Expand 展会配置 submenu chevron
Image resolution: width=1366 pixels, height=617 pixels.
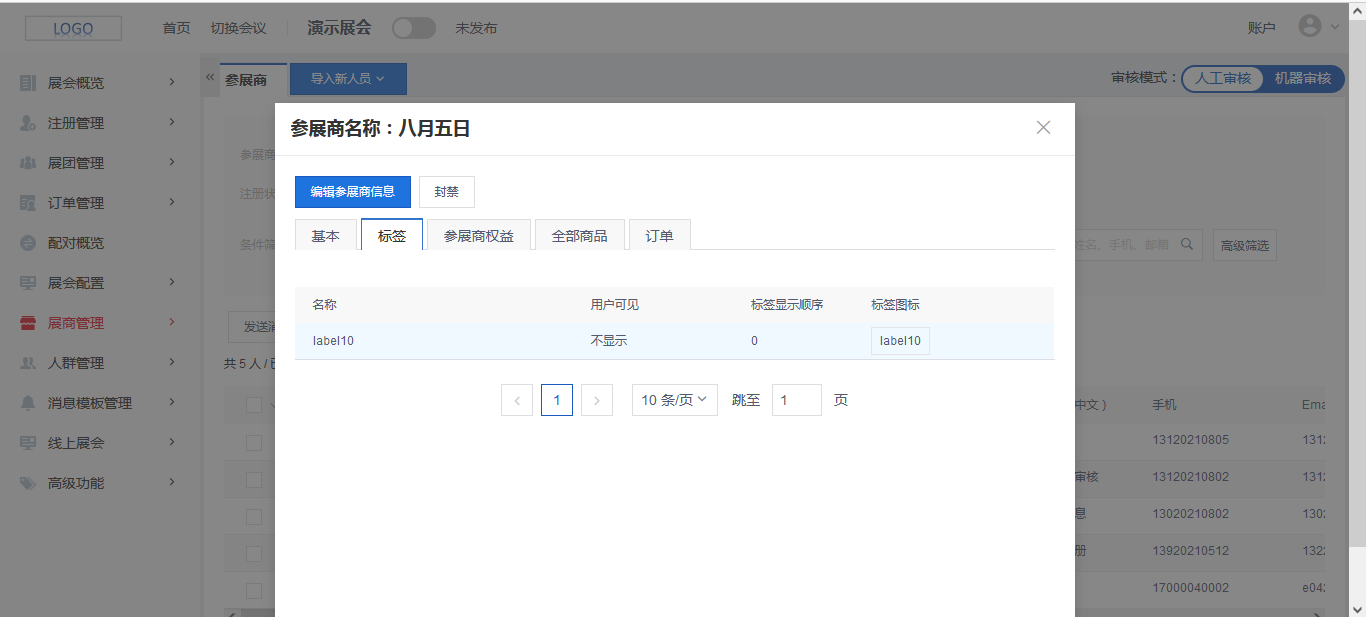pos(172,282)
